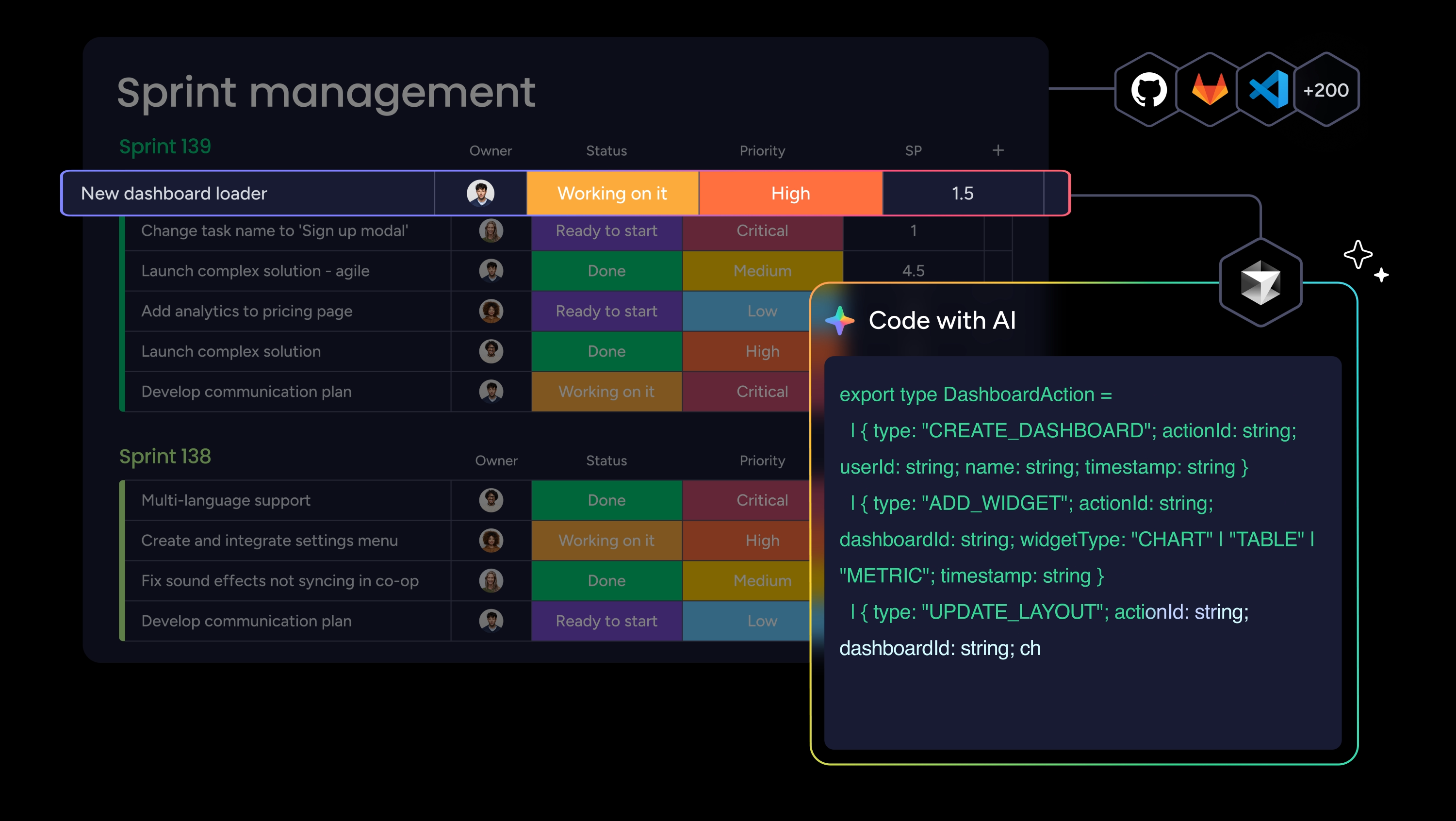Click the GitHub integration hexagon icon
Image resolution: width=1456 pixels, height=821 pixels.
click(1148, 90)
